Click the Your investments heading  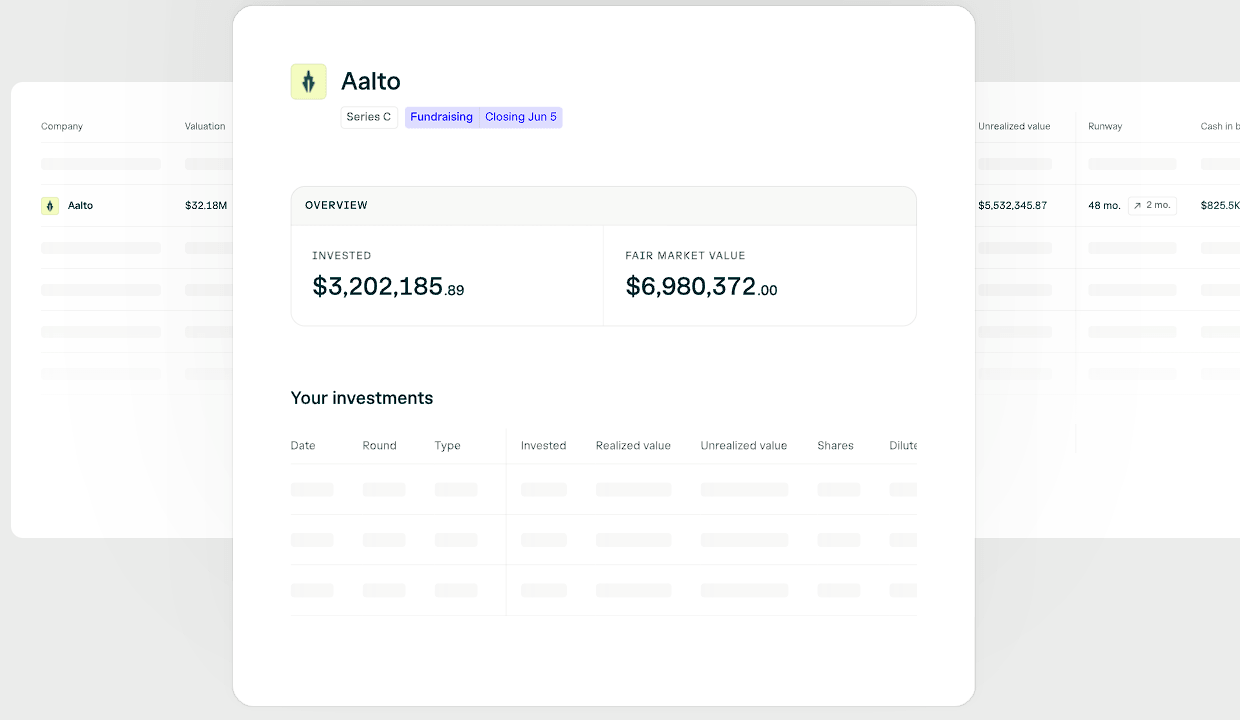pyautogui.click(x=362, y=398)
